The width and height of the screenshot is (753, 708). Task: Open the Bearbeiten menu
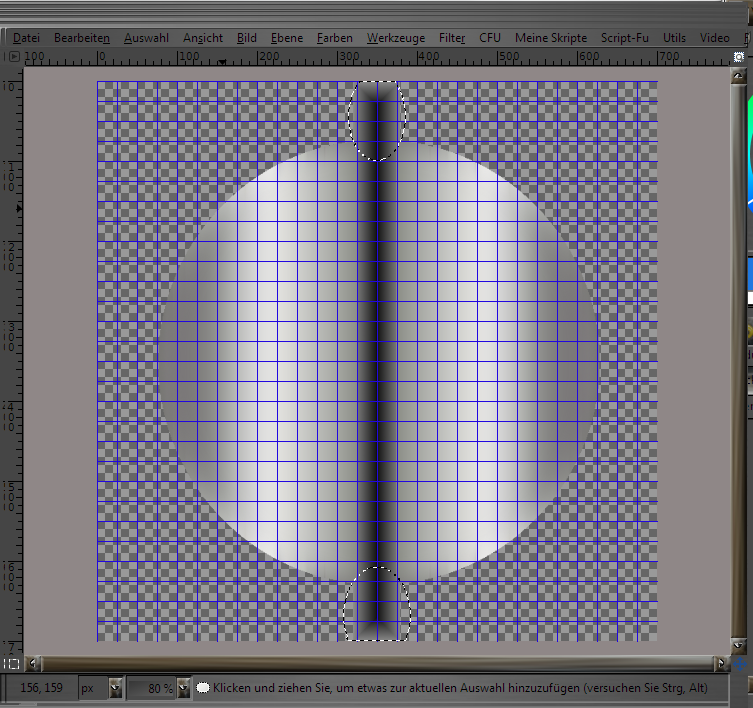(x=82, y=38)
